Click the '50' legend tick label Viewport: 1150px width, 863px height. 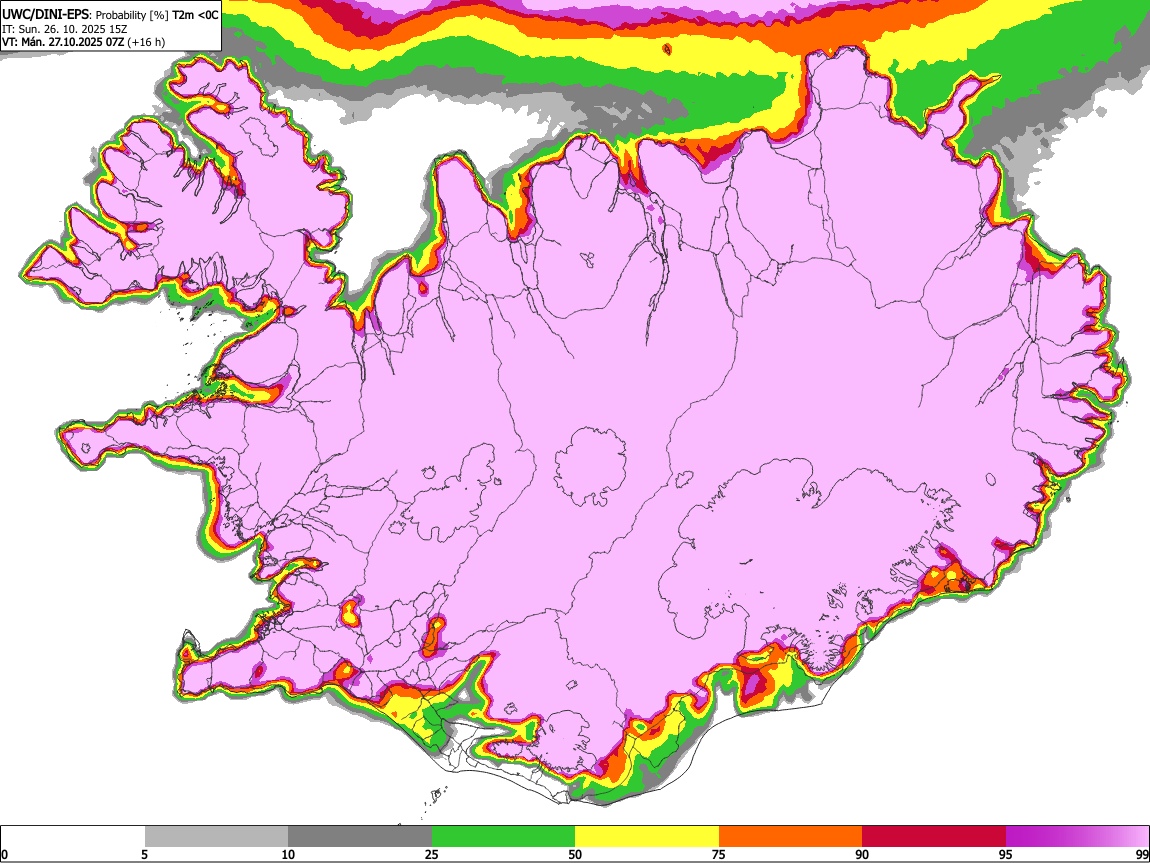(x=575, y=855)
